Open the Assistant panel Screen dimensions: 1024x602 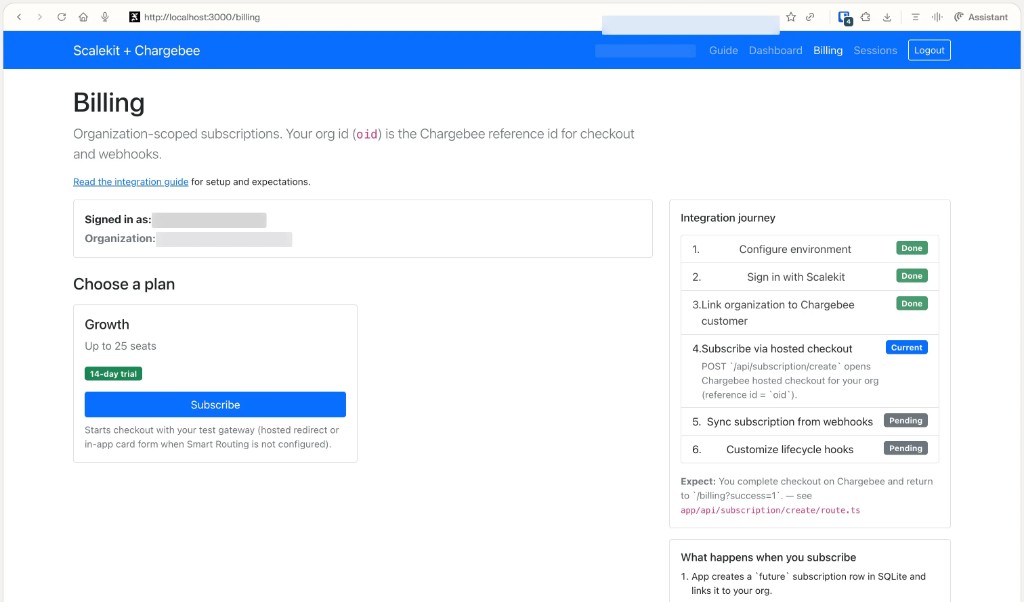pyautogui.click(x=980, y=17)
